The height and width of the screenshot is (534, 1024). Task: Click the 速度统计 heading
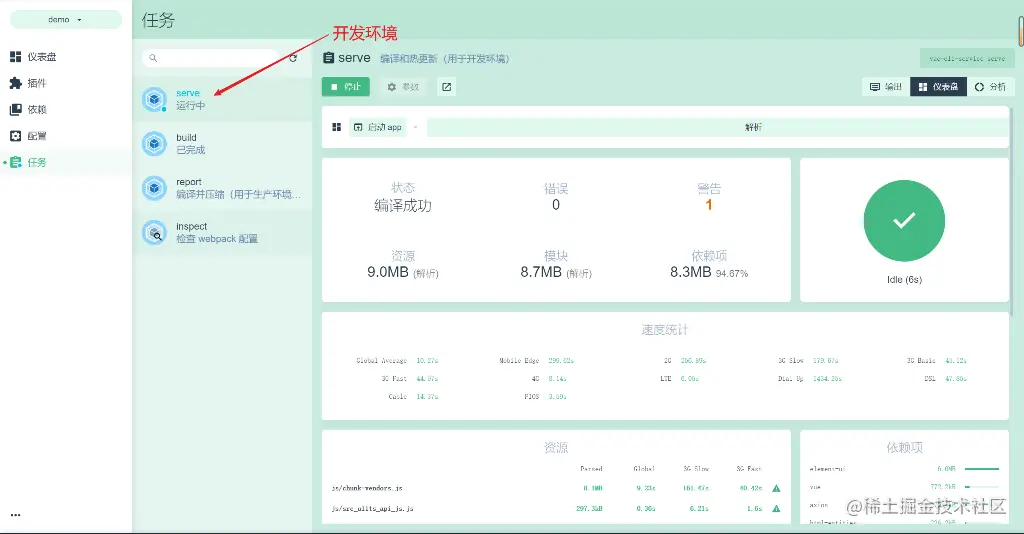tap(664, 330)
